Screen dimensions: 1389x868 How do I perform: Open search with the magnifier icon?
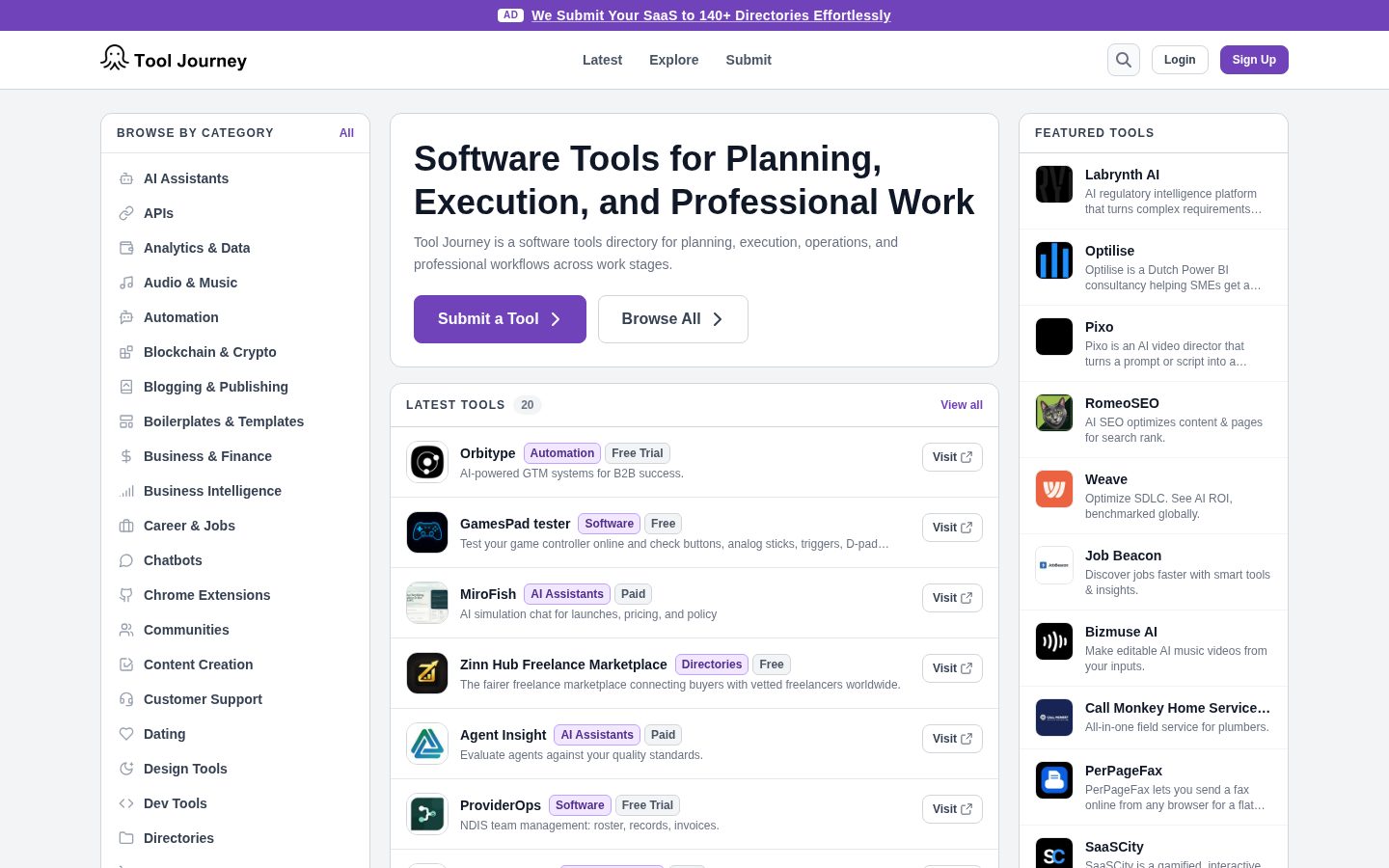tap(1124, 60)
